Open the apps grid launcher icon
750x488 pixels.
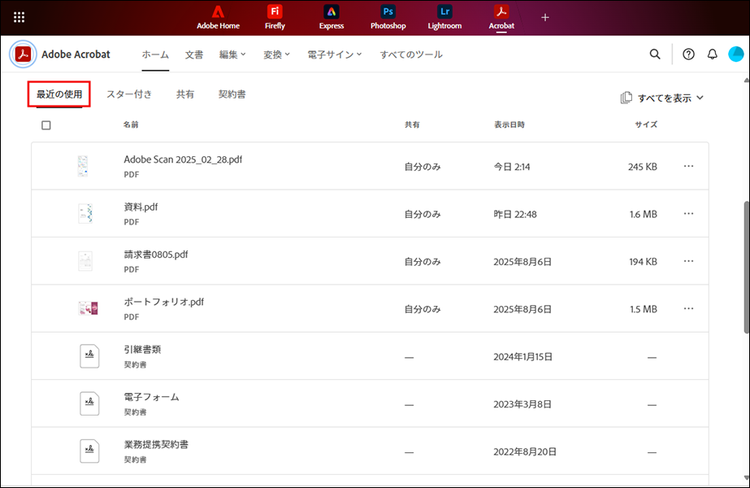(x=19, y=17)
